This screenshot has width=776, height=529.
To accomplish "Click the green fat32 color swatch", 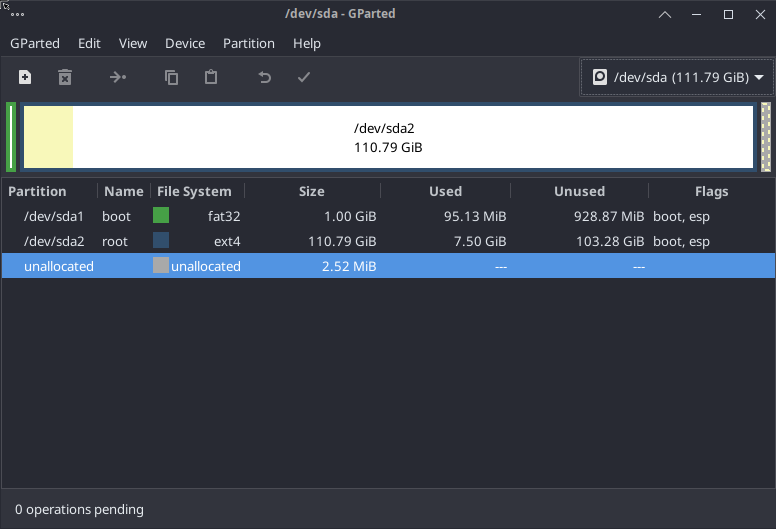I will (161, 215).
